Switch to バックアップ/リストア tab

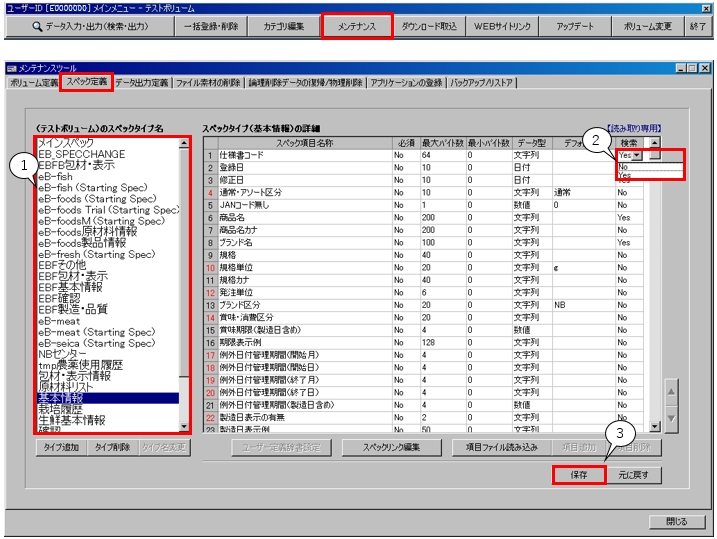[481, 83]
